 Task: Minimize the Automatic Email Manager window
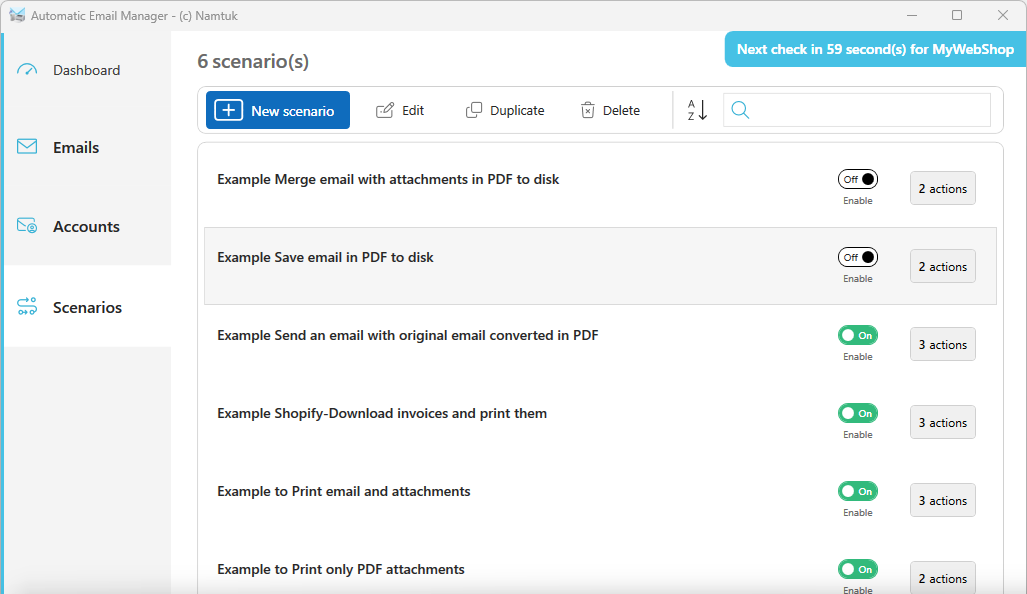point(911,15)
